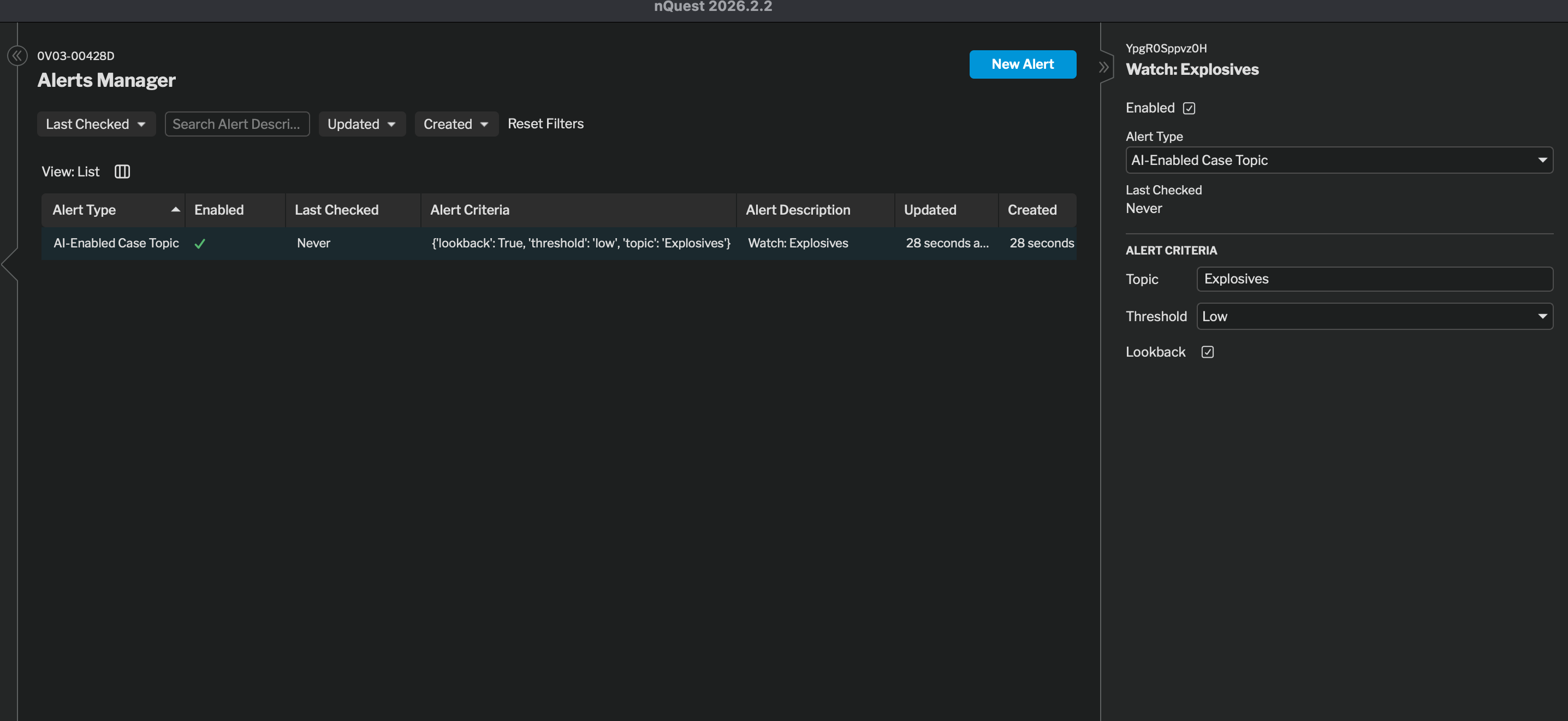The height and width of the screenshot is (721, 1568).
Task: Click the left sidebar arrow handle
Action: (9, 264)
